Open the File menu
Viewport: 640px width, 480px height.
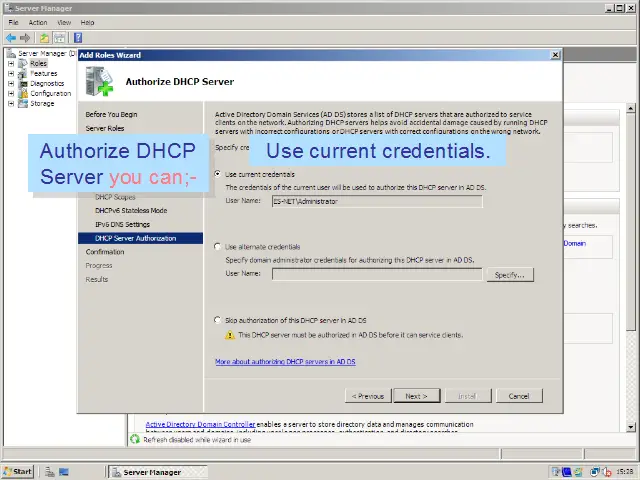coord(13,22)
